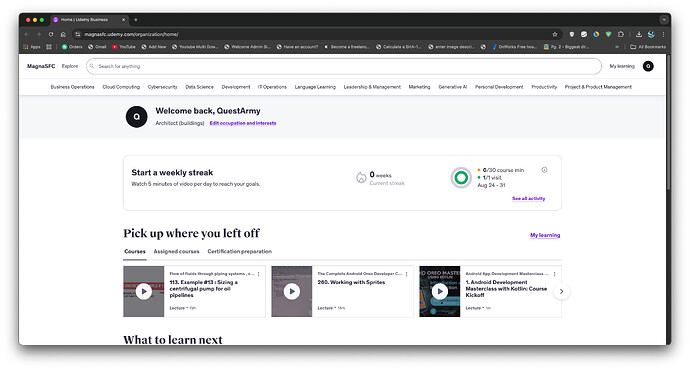Browse the Language Learning category
This screenshot has width=690, height=370.
click(x=315, y=87)
